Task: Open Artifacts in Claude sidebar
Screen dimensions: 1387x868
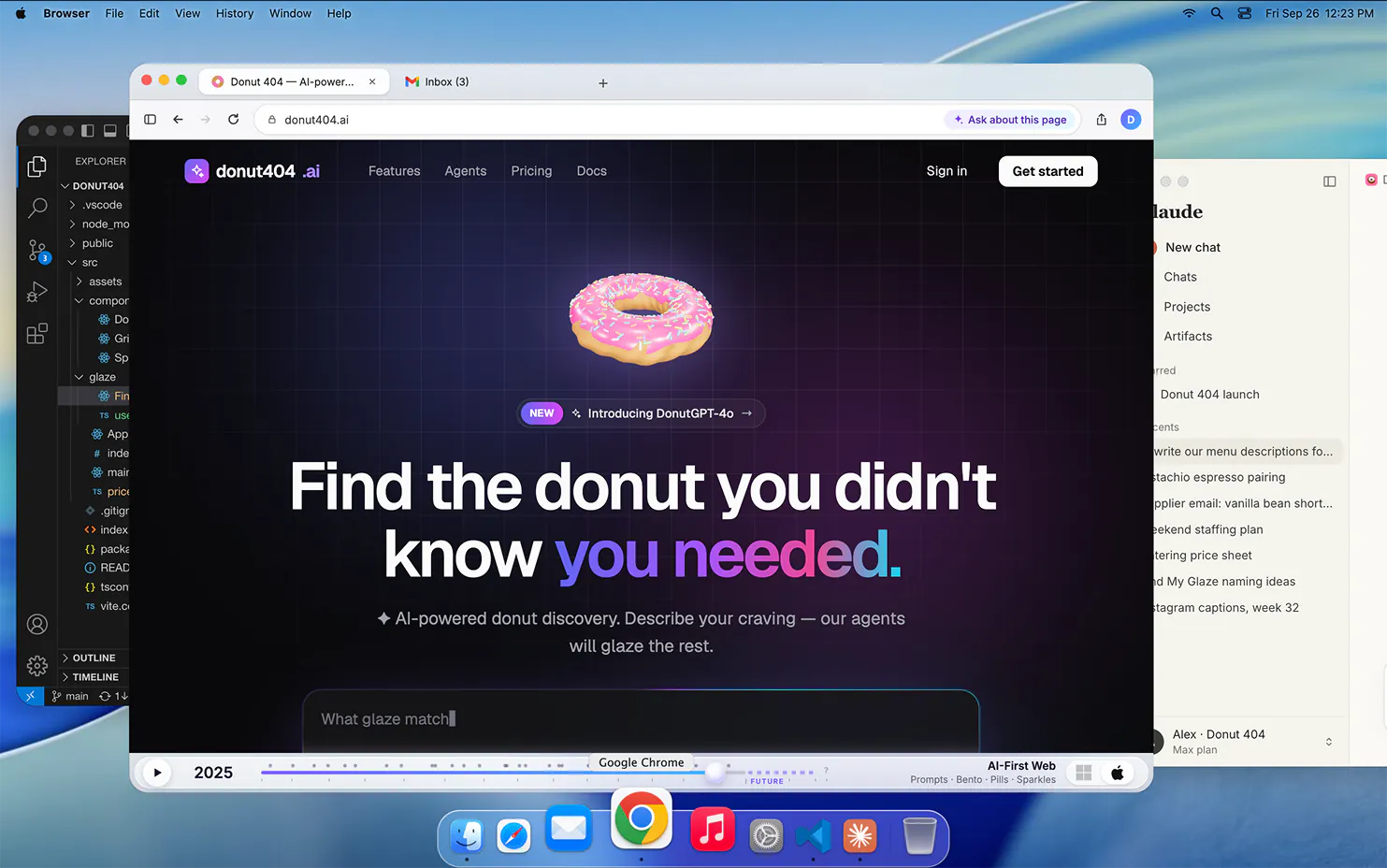Action: coord(1188,337)
